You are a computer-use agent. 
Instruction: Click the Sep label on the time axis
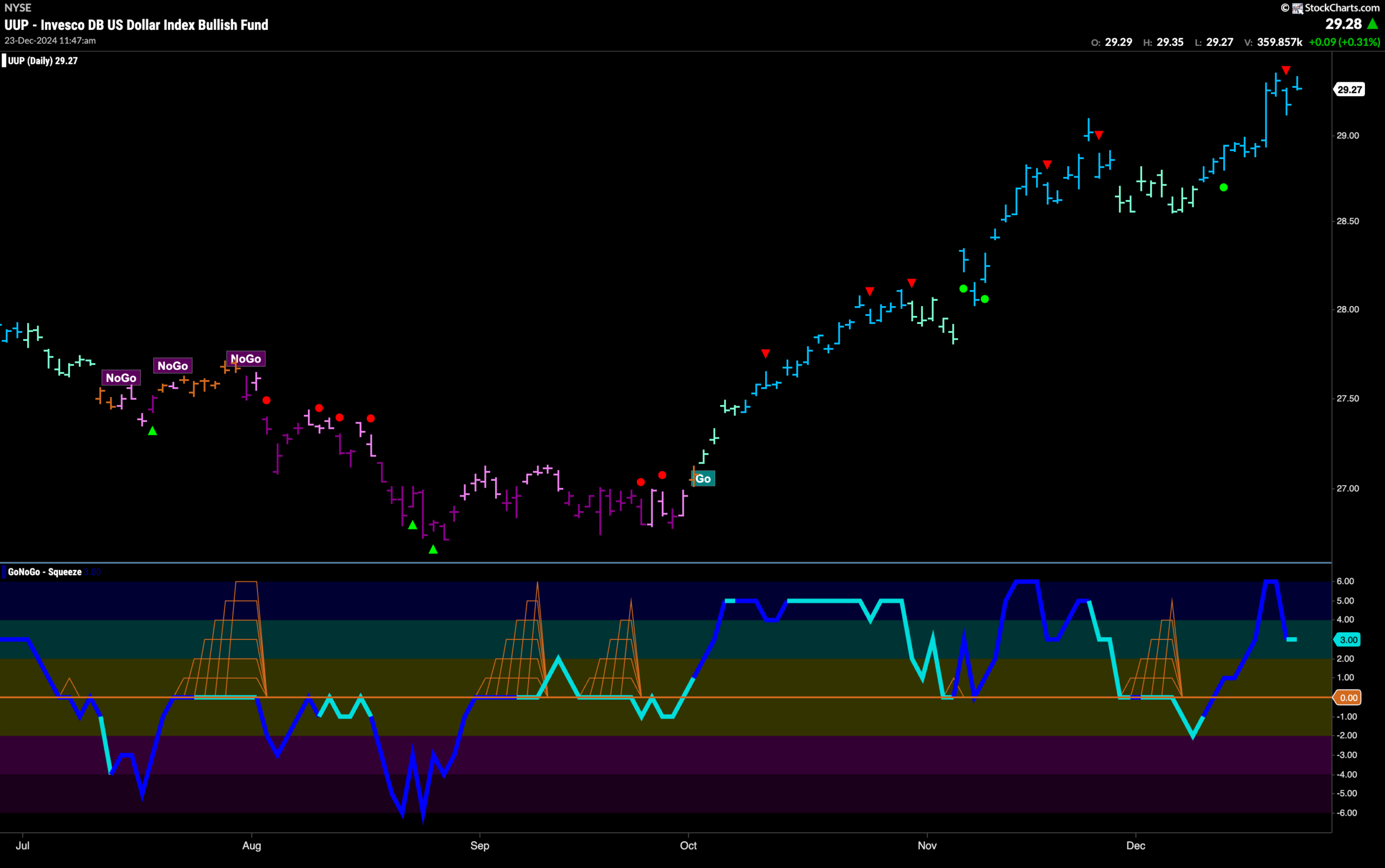[479, 846]
